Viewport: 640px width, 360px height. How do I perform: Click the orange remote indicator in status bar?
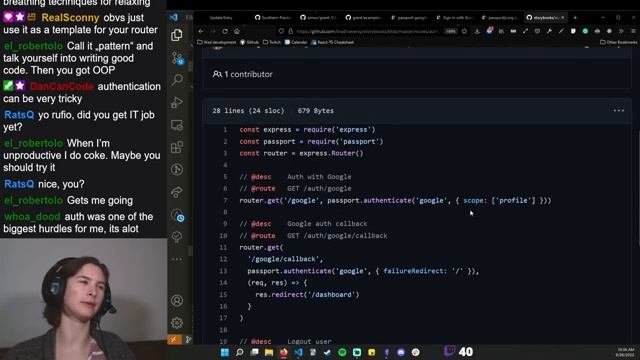(174, 340)
